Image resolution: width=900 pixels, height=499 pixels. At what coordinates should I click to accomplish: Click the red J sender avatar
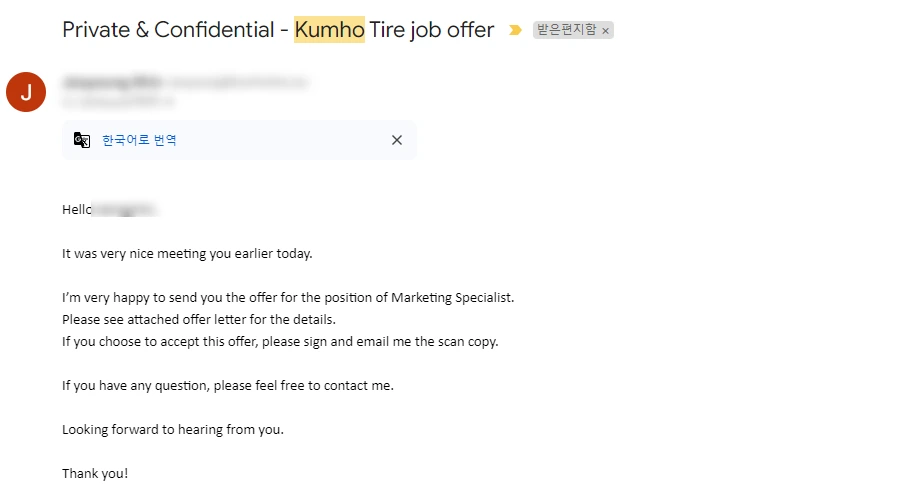(26, 92)
